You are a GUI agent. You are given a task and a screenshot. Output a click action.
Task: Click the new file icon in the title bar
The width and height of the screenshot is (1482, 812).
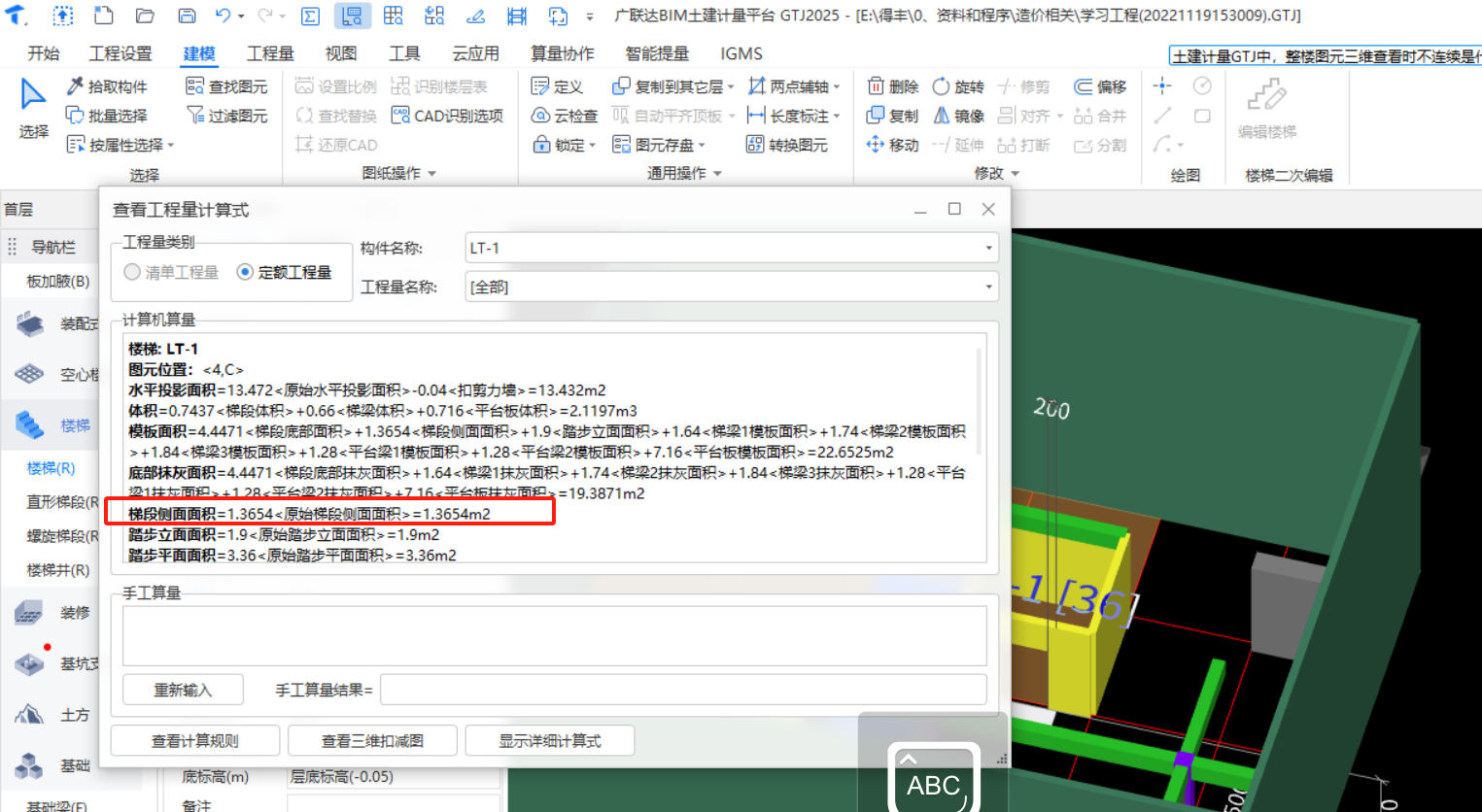coord(103,16)
